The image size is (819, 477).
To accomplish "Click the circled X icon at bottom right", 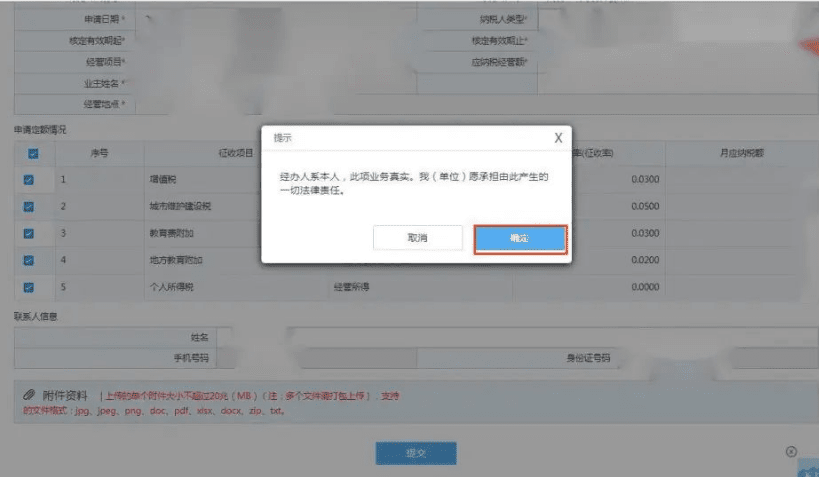I will (x=791, y=451).
